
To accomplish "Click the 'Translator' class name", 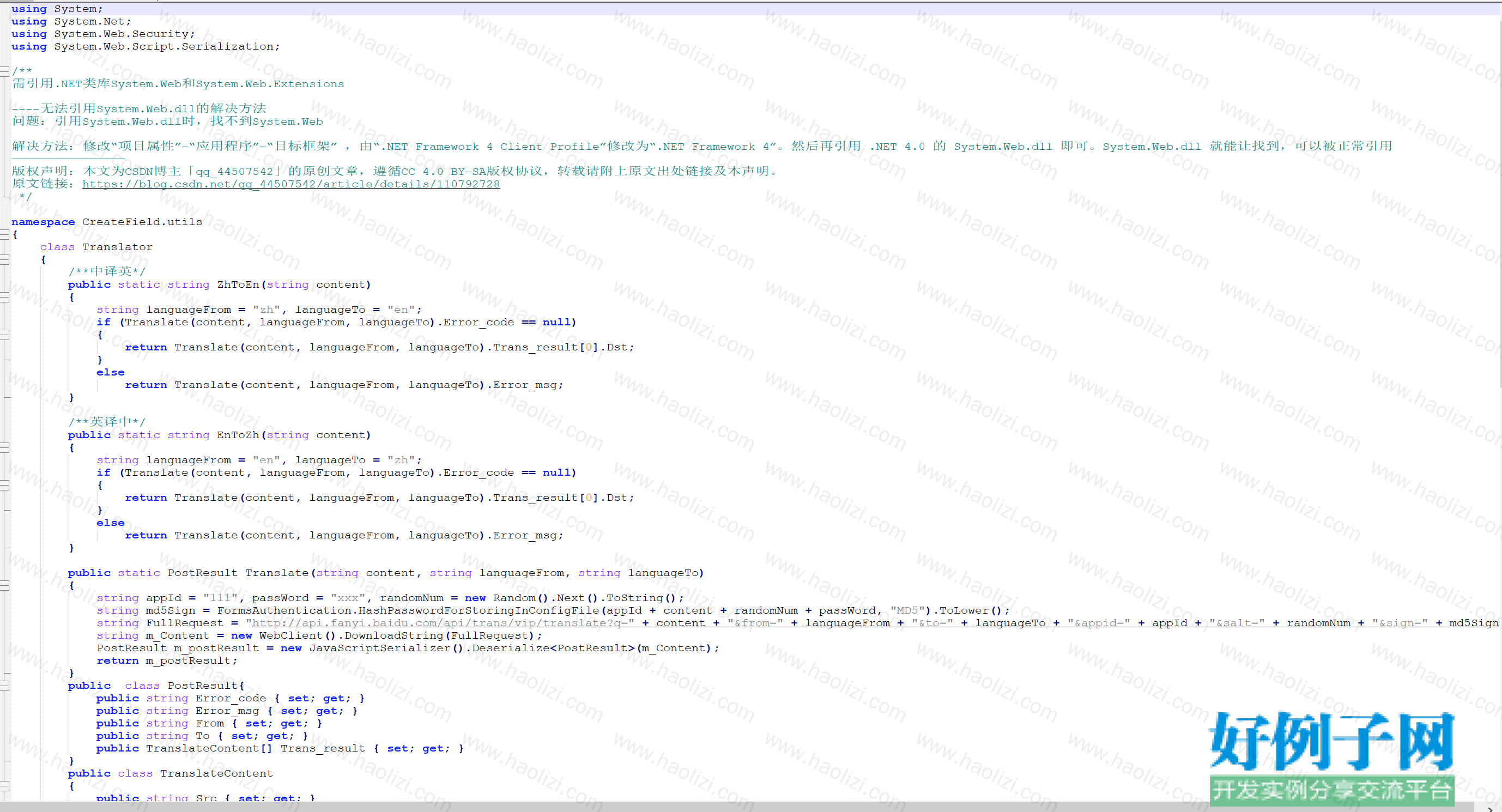I will pos(117,247).
